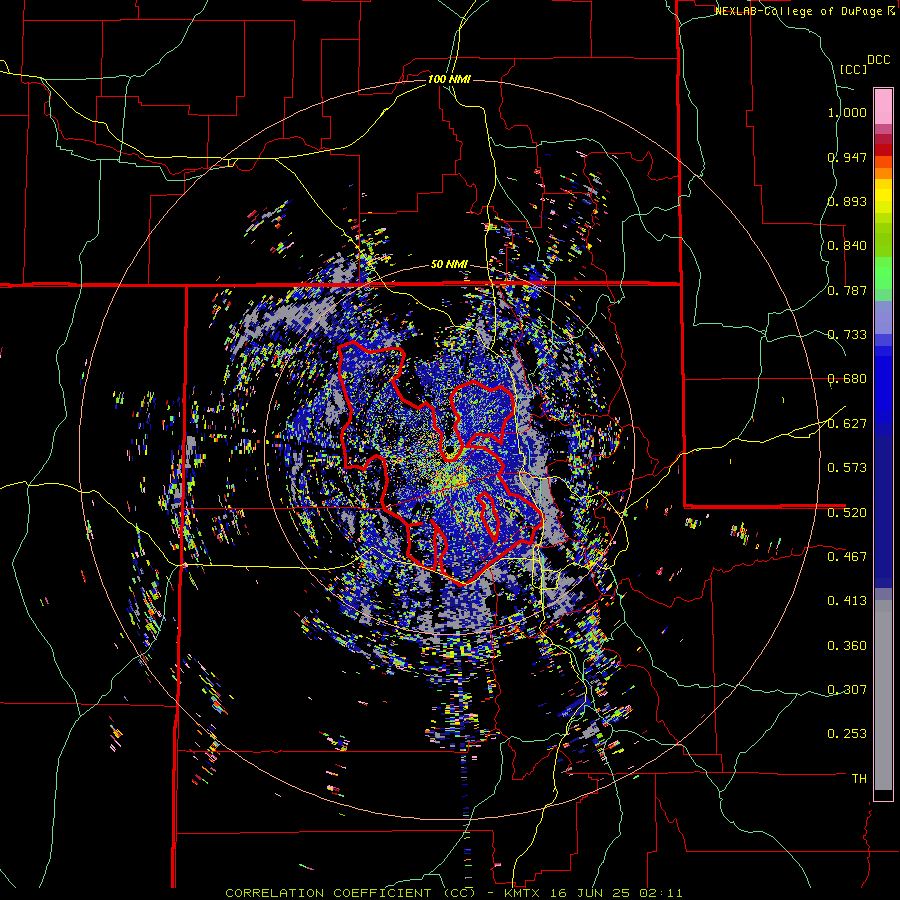Select the 0.627 scale value
Screen dimensions: 900x900
[x=847, y=424]
